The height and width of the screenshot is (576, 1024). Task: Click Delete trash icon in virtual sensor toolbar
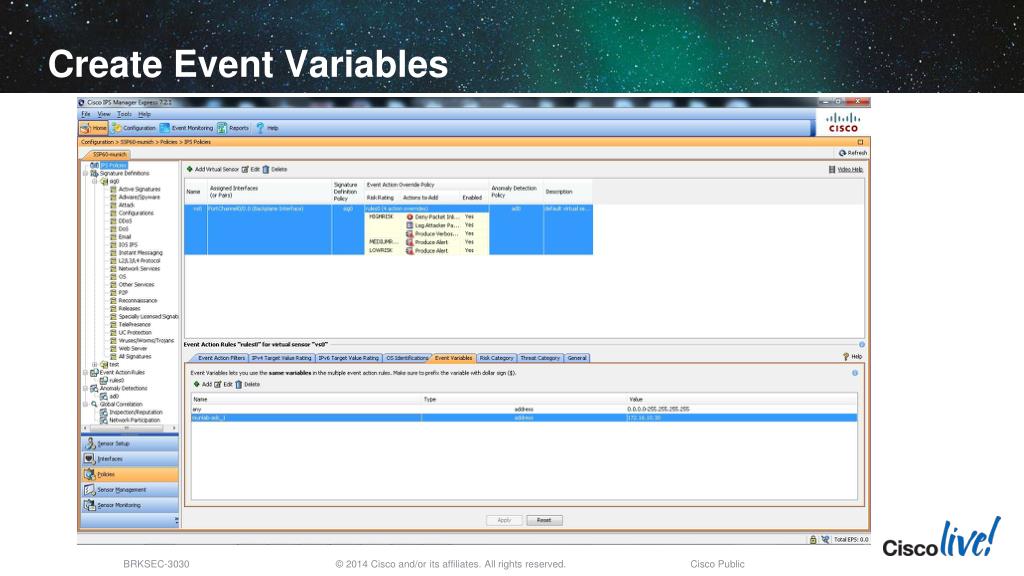coord(266,169)
